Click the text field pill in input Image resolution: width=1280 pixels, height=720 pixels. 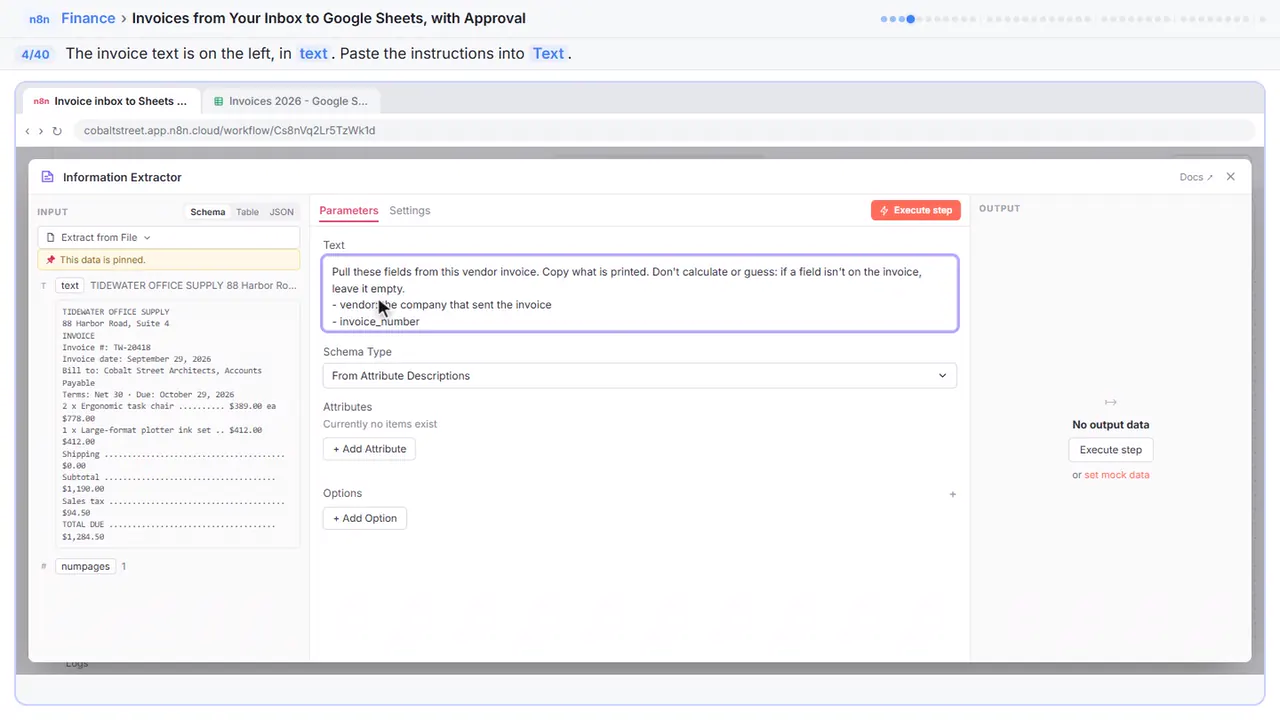pyautogui.click(x=69, y=285)
